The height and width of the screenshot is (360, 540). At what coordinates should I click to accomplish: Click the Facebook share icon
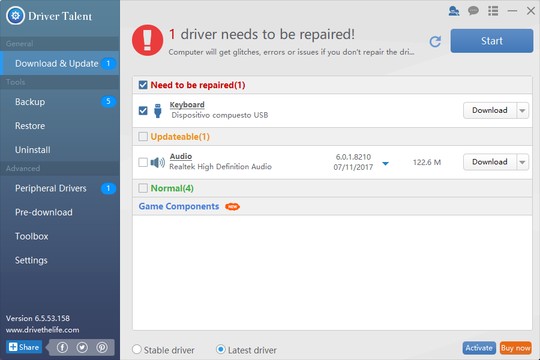62,347
